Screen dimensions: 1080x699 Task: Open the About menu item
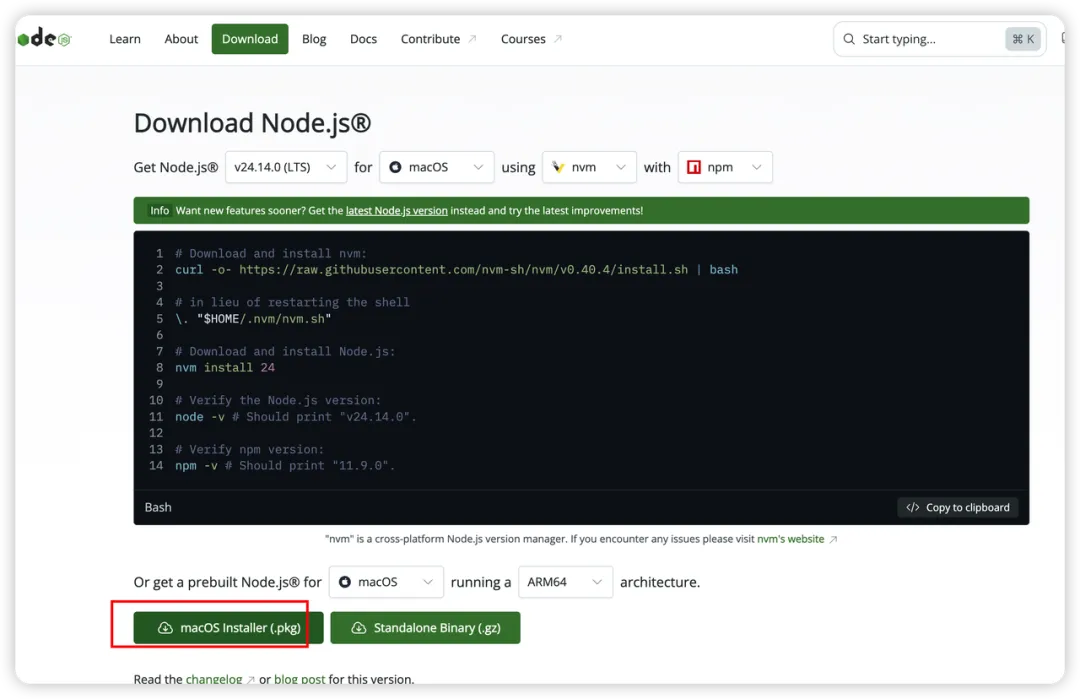tap(181, 39)
